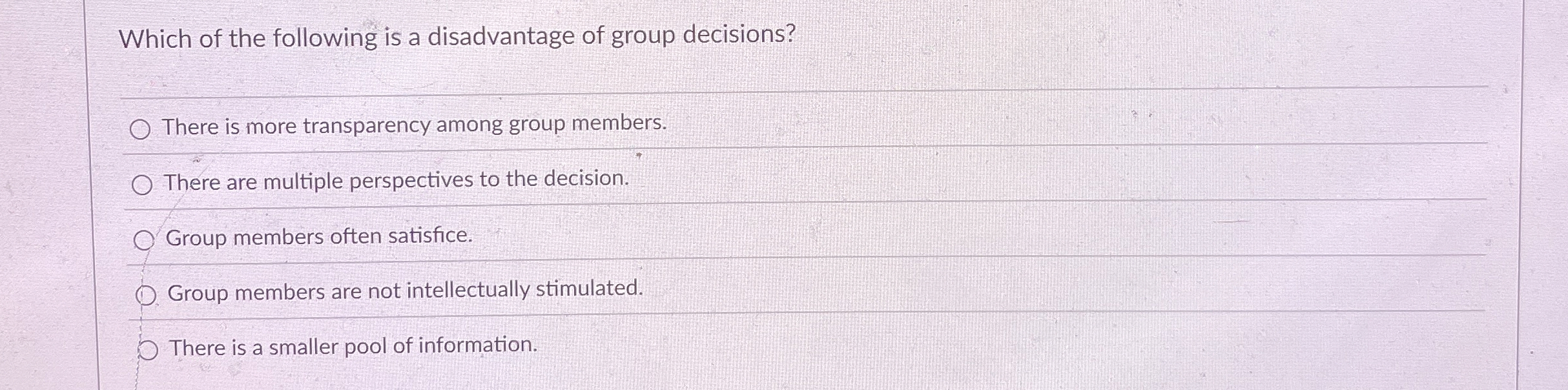Mark the 'Group members often satisfice' radio button
This screenshot has width=1568, height=390.
point(144,241)
